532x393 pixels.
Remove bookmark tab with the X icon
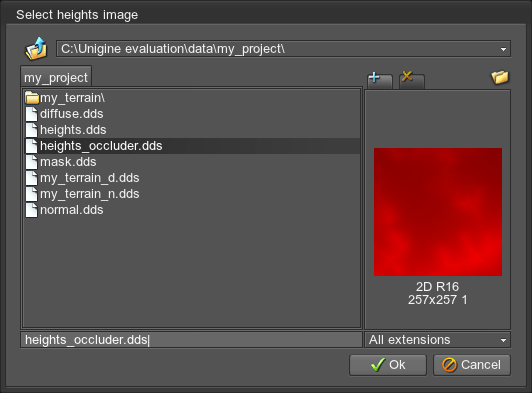412,80
